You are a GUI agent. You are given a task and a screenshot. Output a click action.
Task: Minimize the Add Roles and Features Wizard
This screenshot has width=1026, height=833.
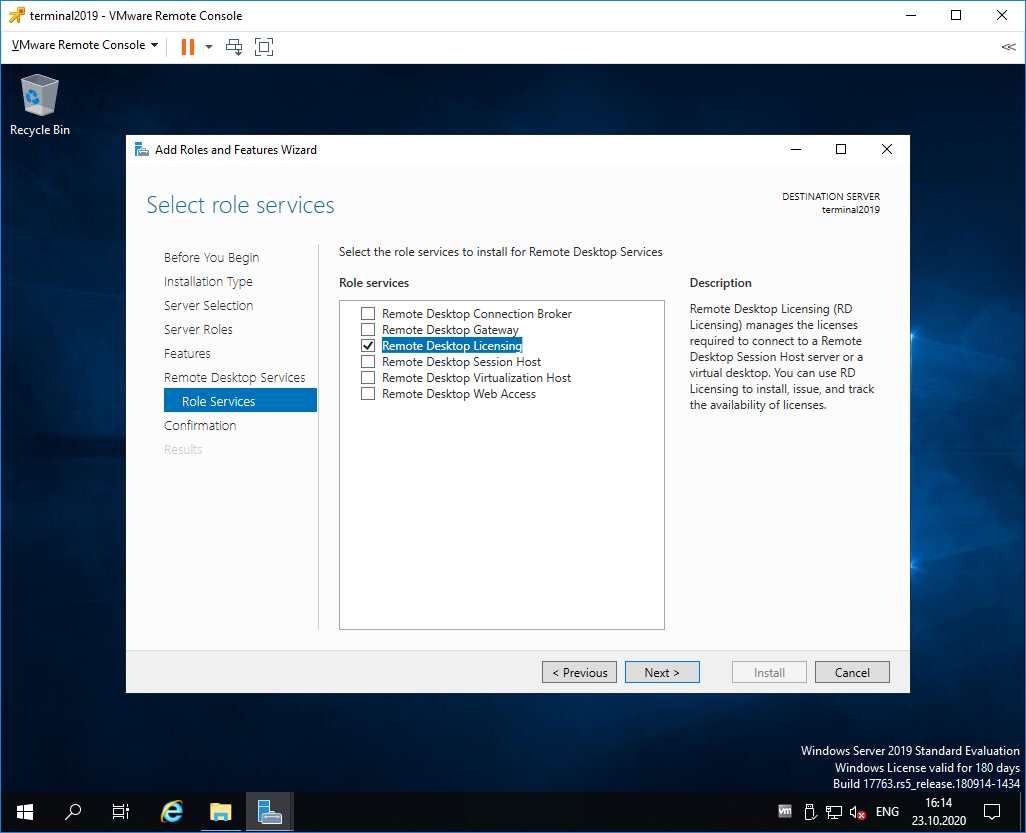(796, 149)
